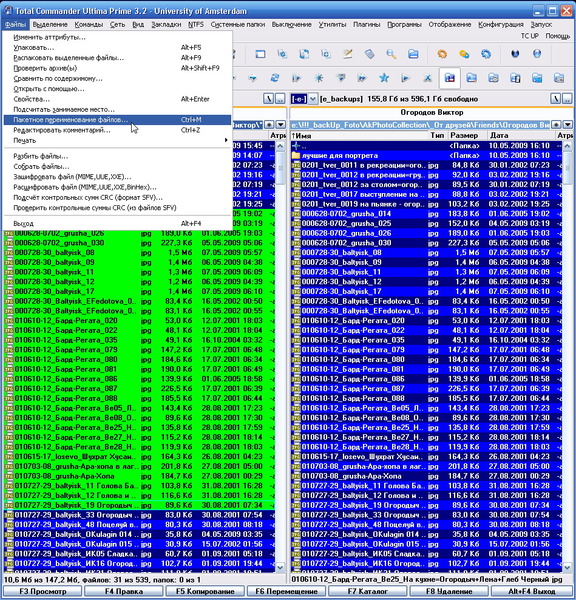The width and height of the screenshot is (576, 600).
Task: Select '010615-17_losevo_Шухрат' file in left panel
Action: pyautogui.click(x=139, y=457)
